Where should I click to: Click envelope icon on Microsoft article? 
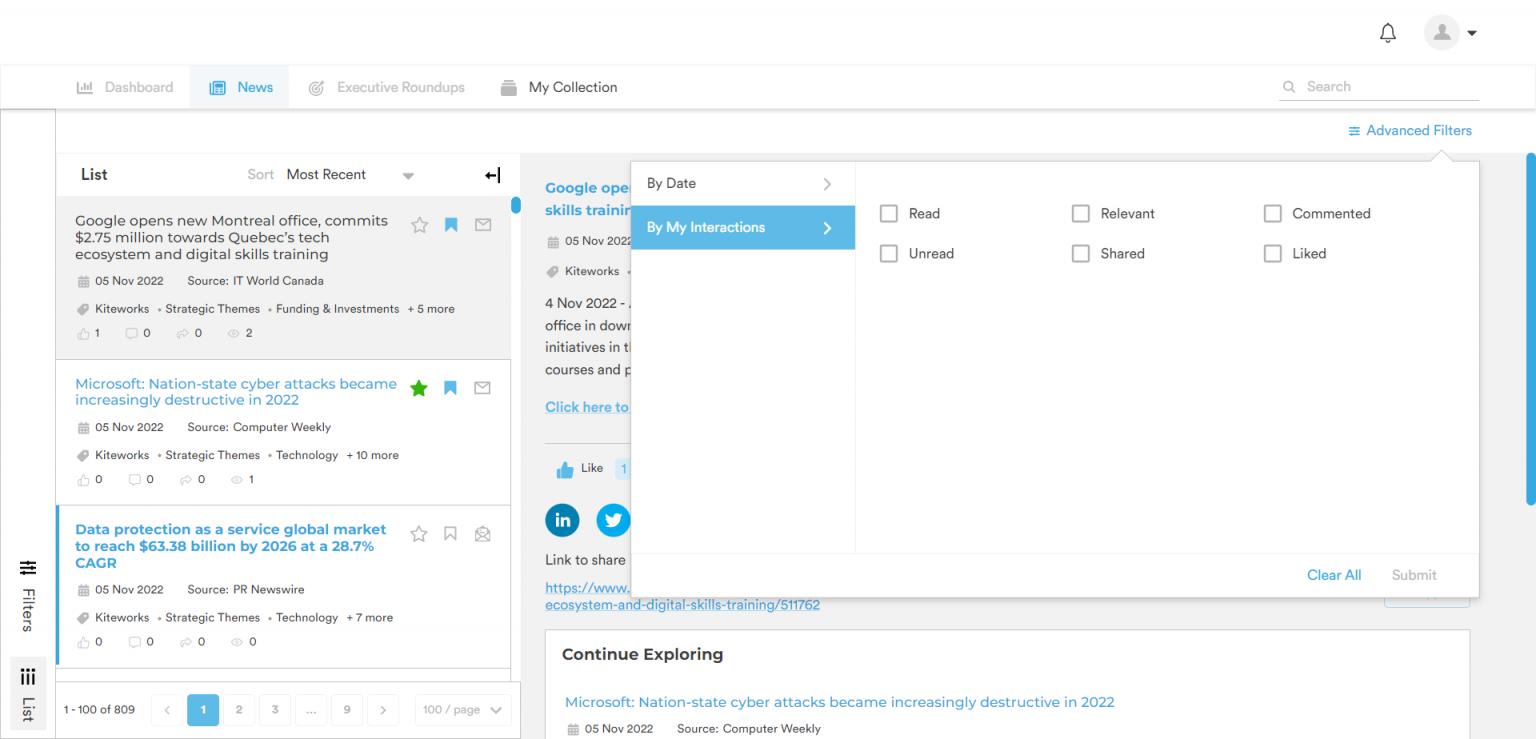tap(482, 388)
